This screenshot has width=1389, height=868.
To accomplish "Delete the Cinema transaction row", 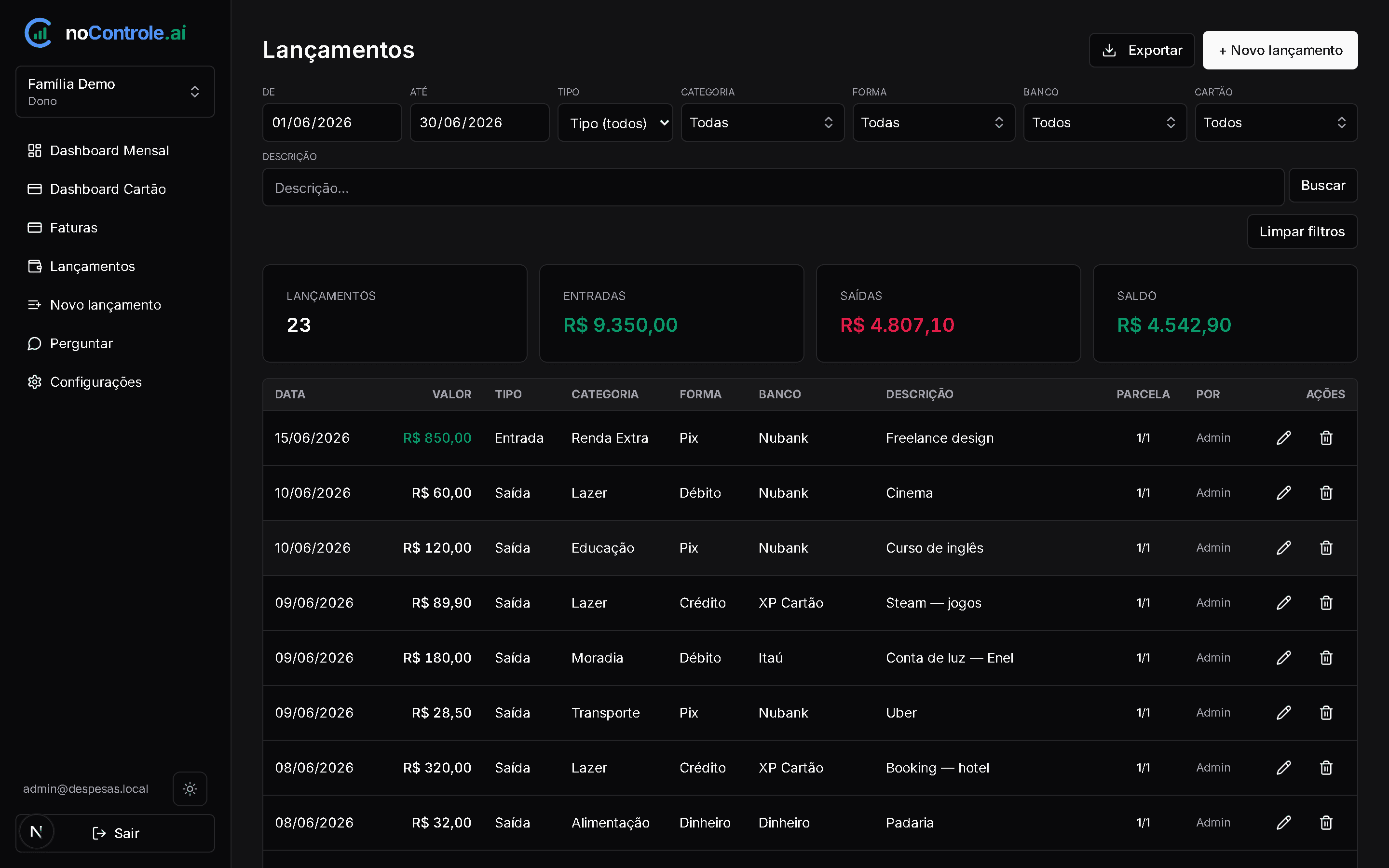I will 1326,493.
